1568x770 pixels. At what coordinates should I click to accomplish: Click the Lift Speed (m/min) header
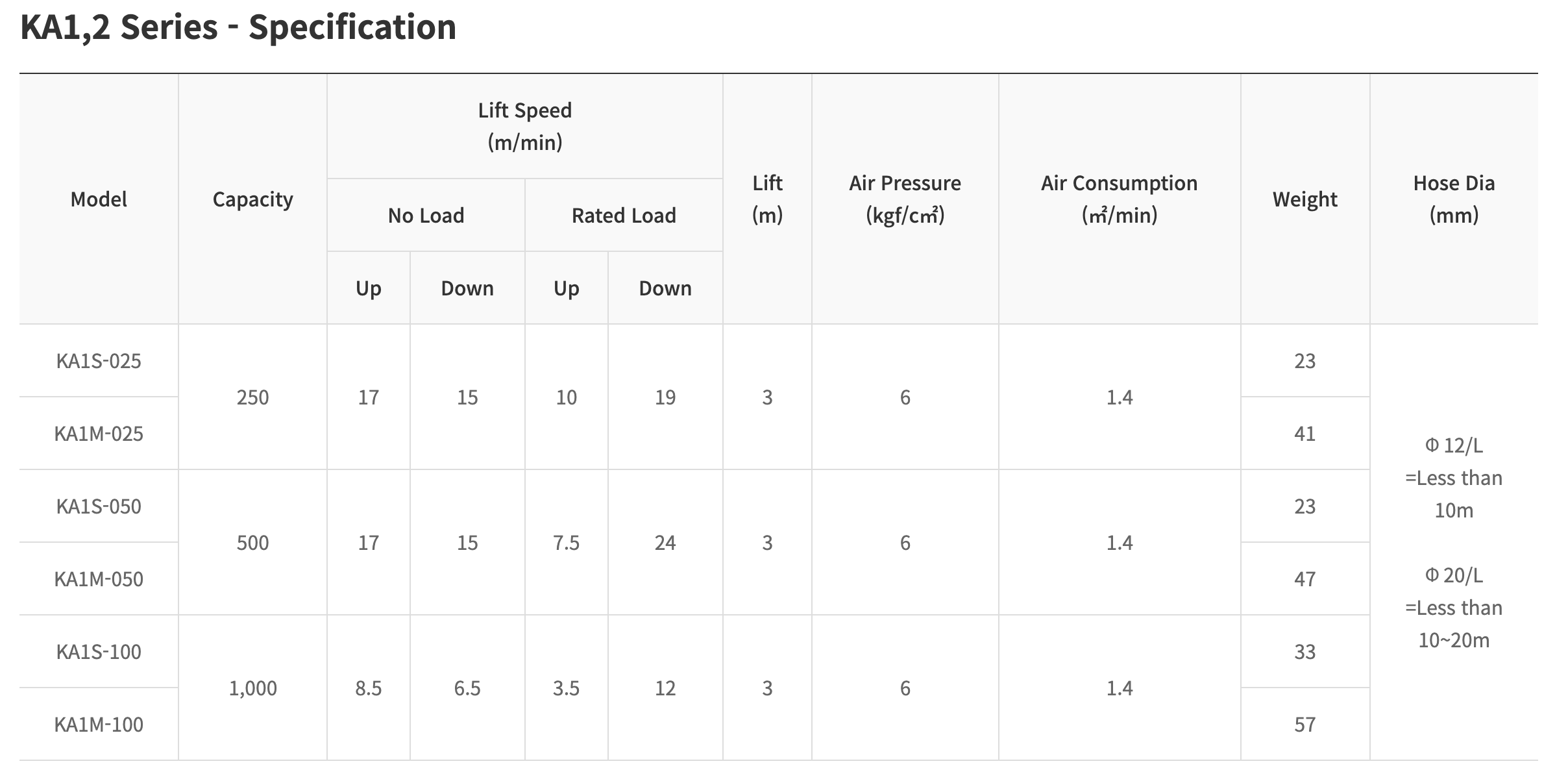point(524,126)
